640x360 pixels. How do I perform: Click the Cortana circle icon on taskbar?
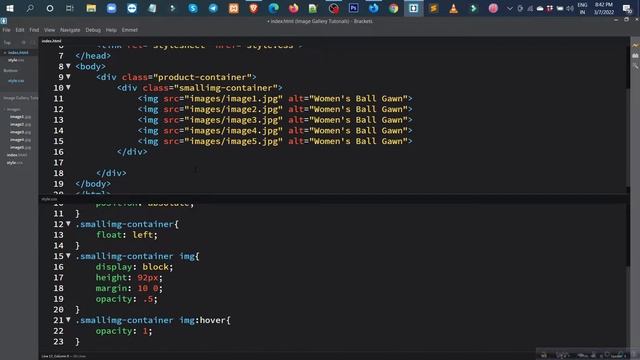point(50,8)
